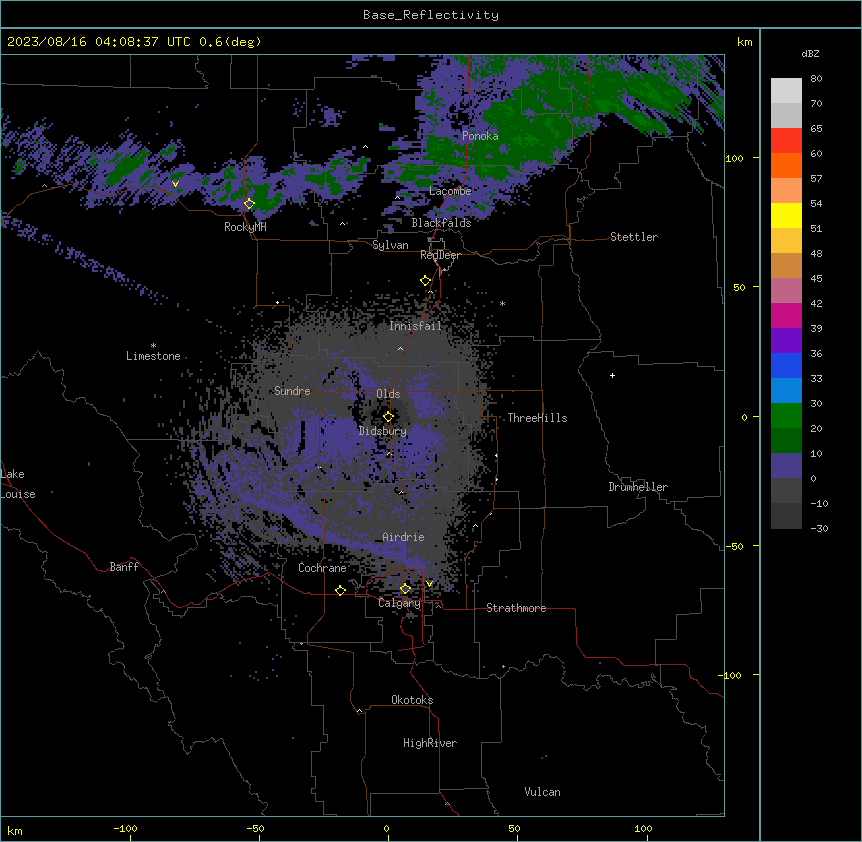Click the -100 tick on the bottom km axis

pyautogui.click(x=125, y=828)
